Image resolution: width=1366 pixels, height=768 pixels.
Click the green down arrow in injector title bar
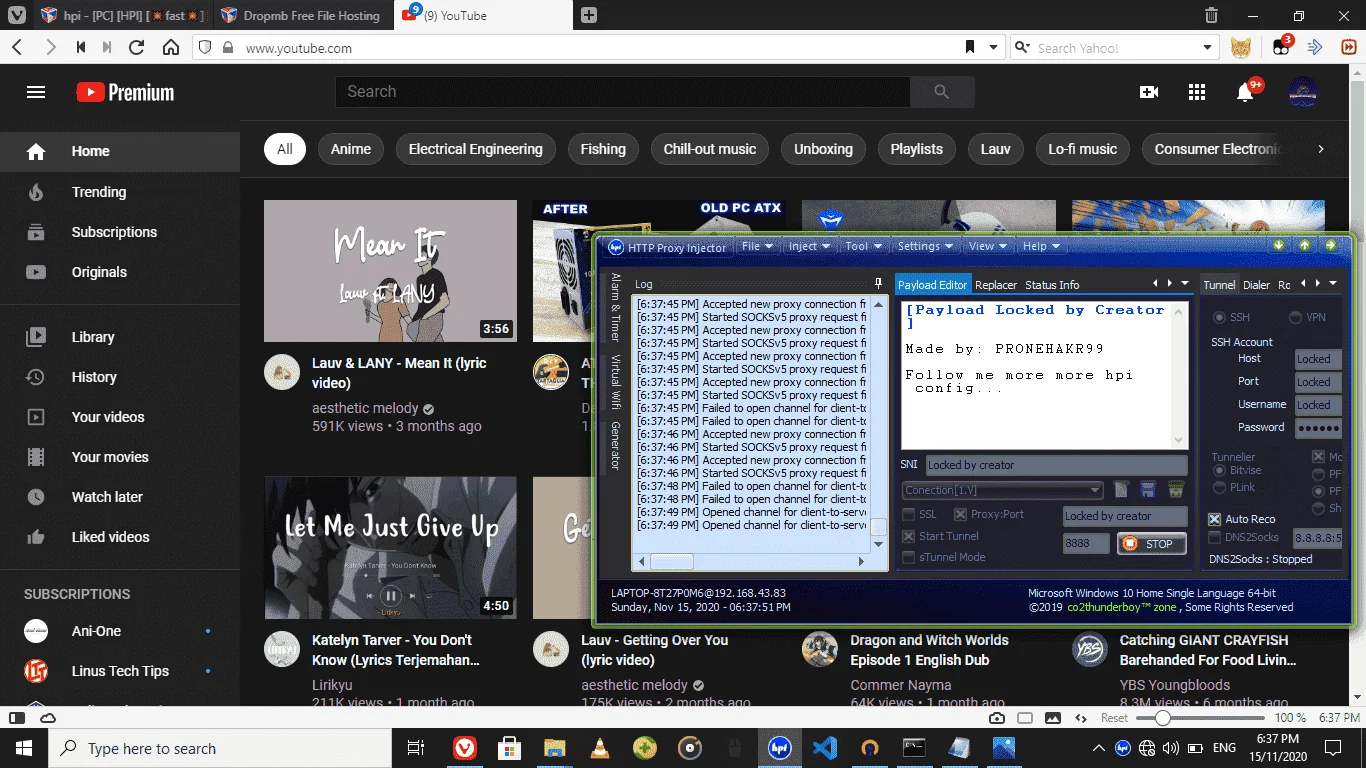pyautogui.click(x=1278, y=245)
